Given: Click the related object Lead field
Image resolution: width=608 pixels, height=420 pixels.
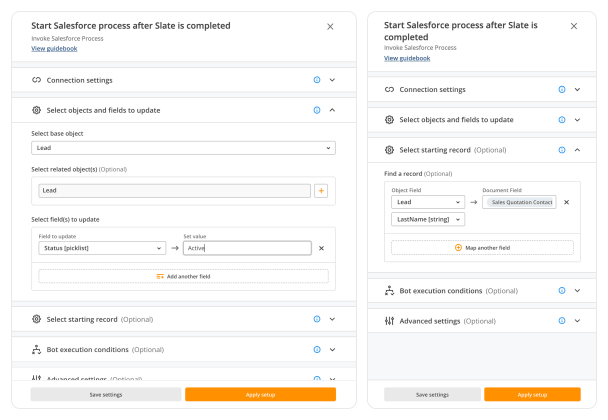Looking at the screenshot, I should click(174, 190).
